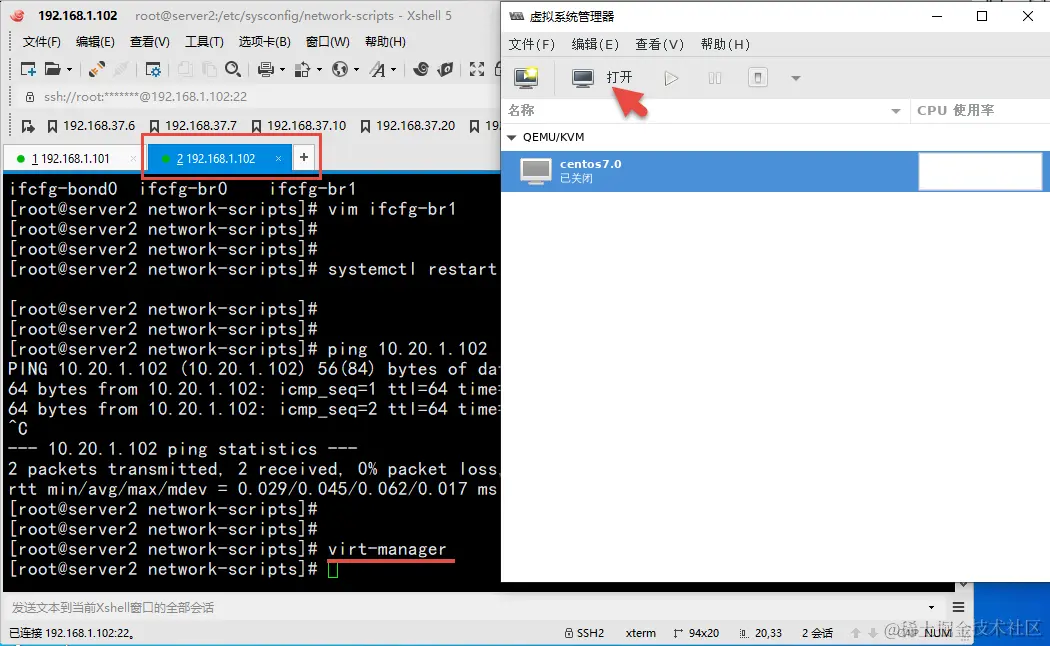Viewport: 1050px width, 646px height.
Task: Click the 名称 column header sort arrow
Action: coord(895,111)
